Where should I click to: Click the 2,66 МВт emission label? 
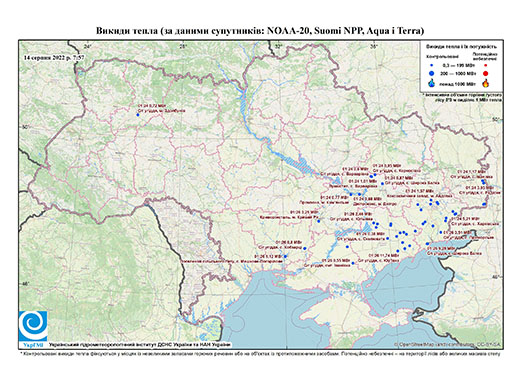coord(358,214)
